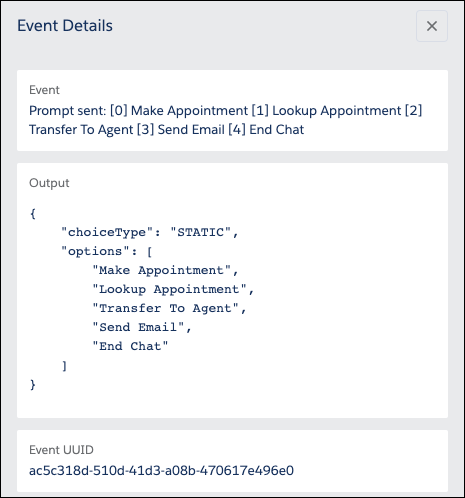This screenshot has height=498, width=465.
Task: Click "Send Email" in options list
Action: (x=138, y=327)
